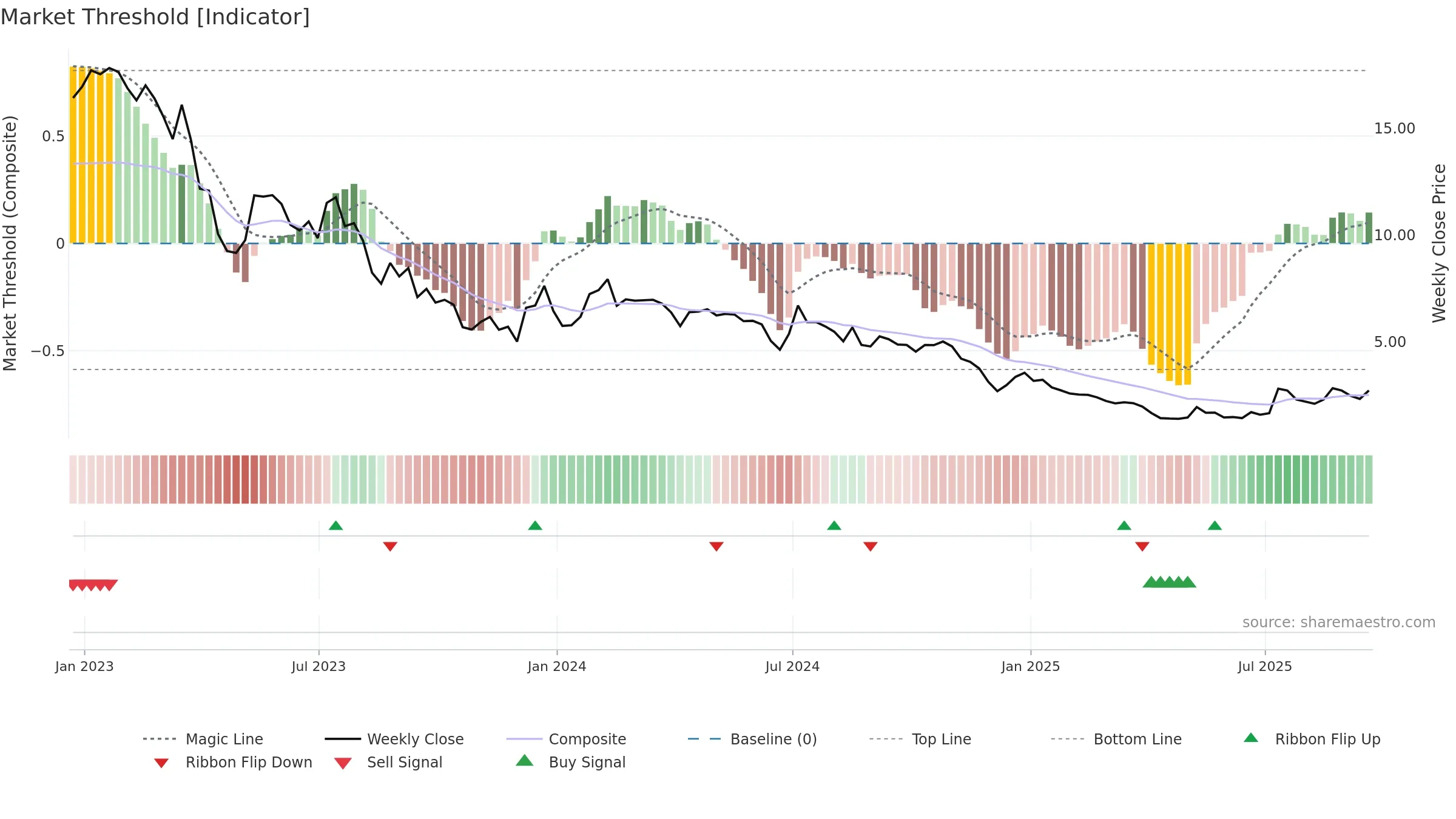
Task: Toggle the Composite legend entry
Action: pyautogui.click(x=566, y=739)
